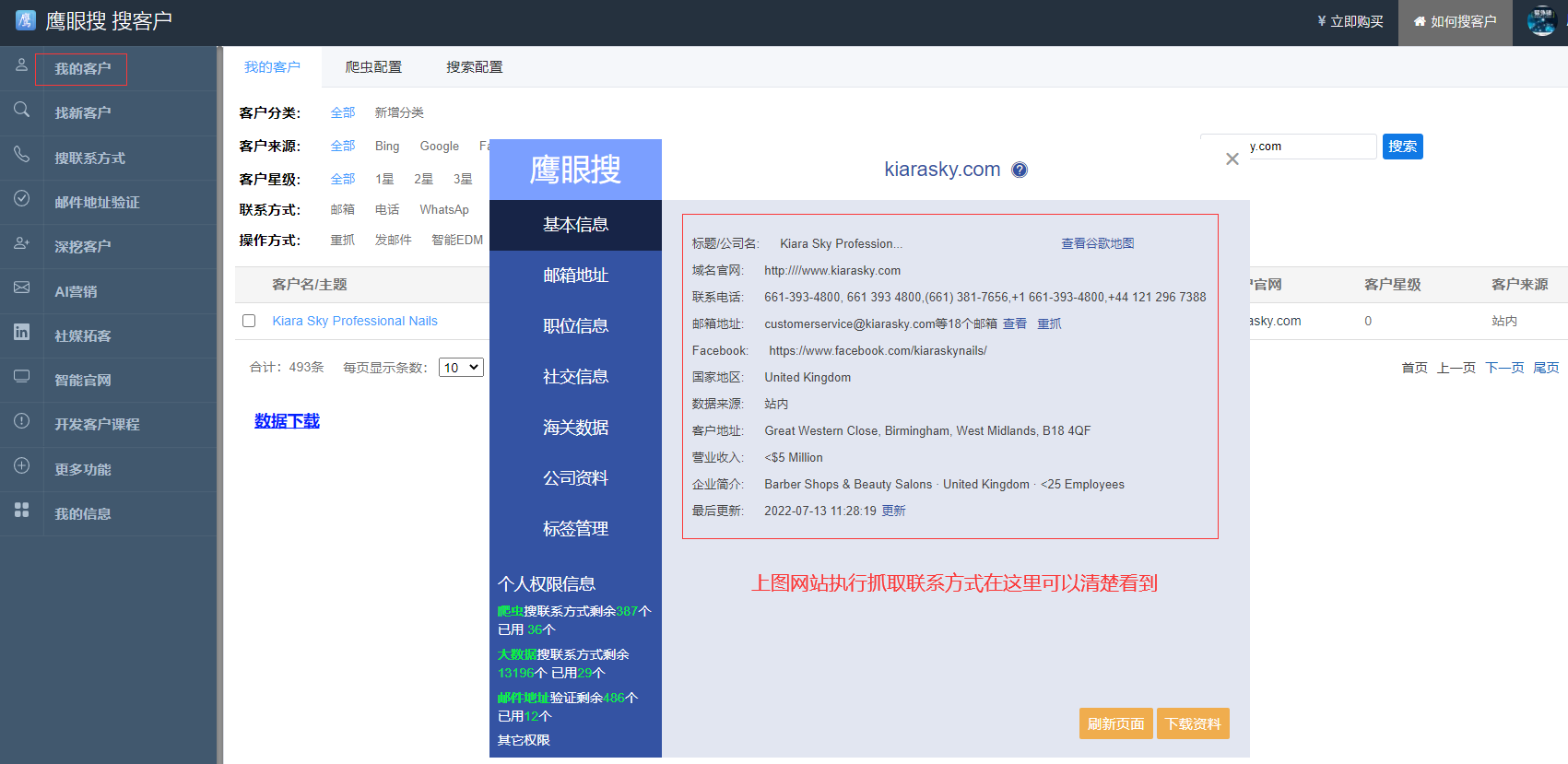Click the magnifier icon beside 找新客户
The width and height of the screenshot is (1568, 764).
pyautogui.click(x=21, y=111)
